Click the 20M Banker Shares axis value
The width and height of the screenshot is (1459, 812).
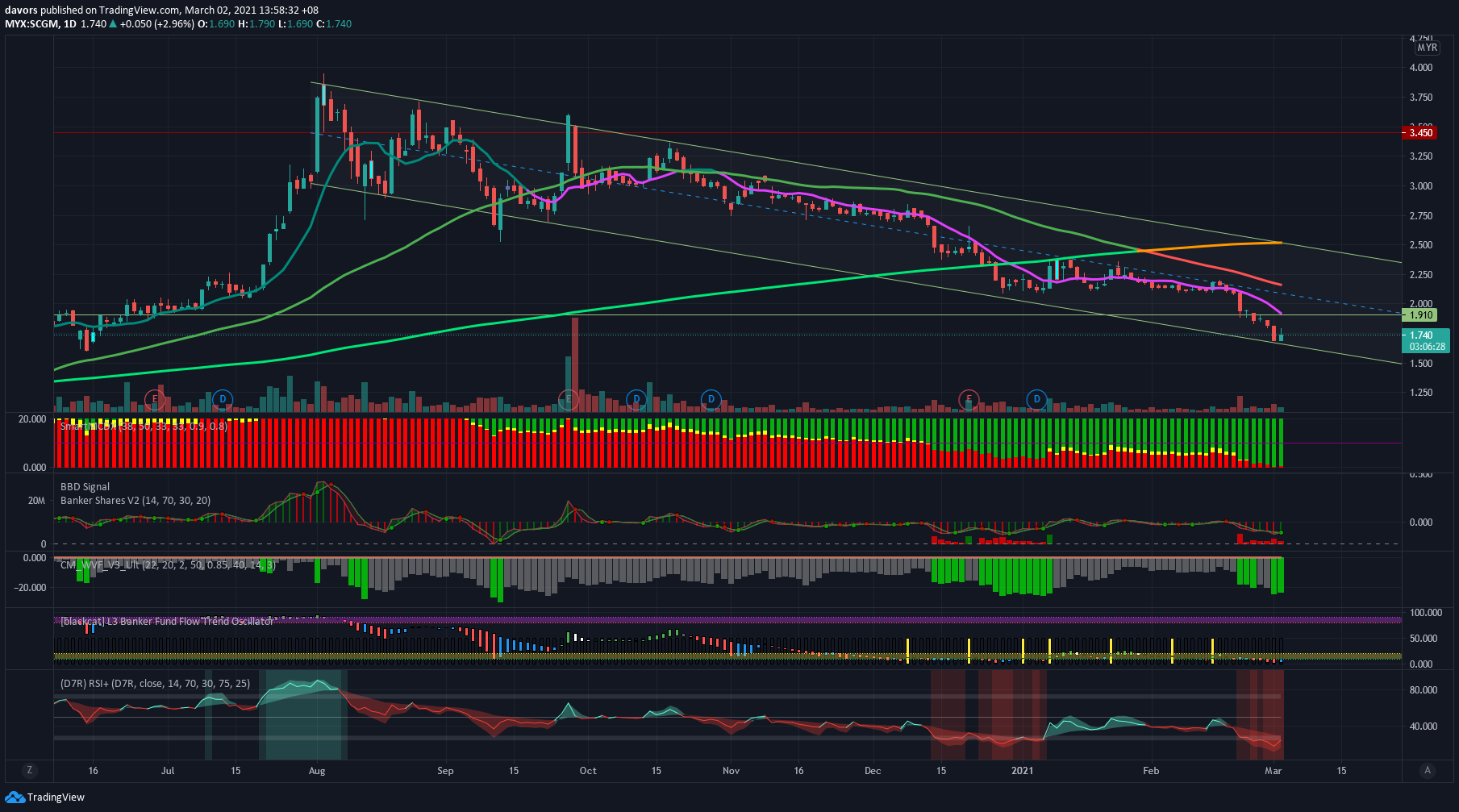coord(37,501)
